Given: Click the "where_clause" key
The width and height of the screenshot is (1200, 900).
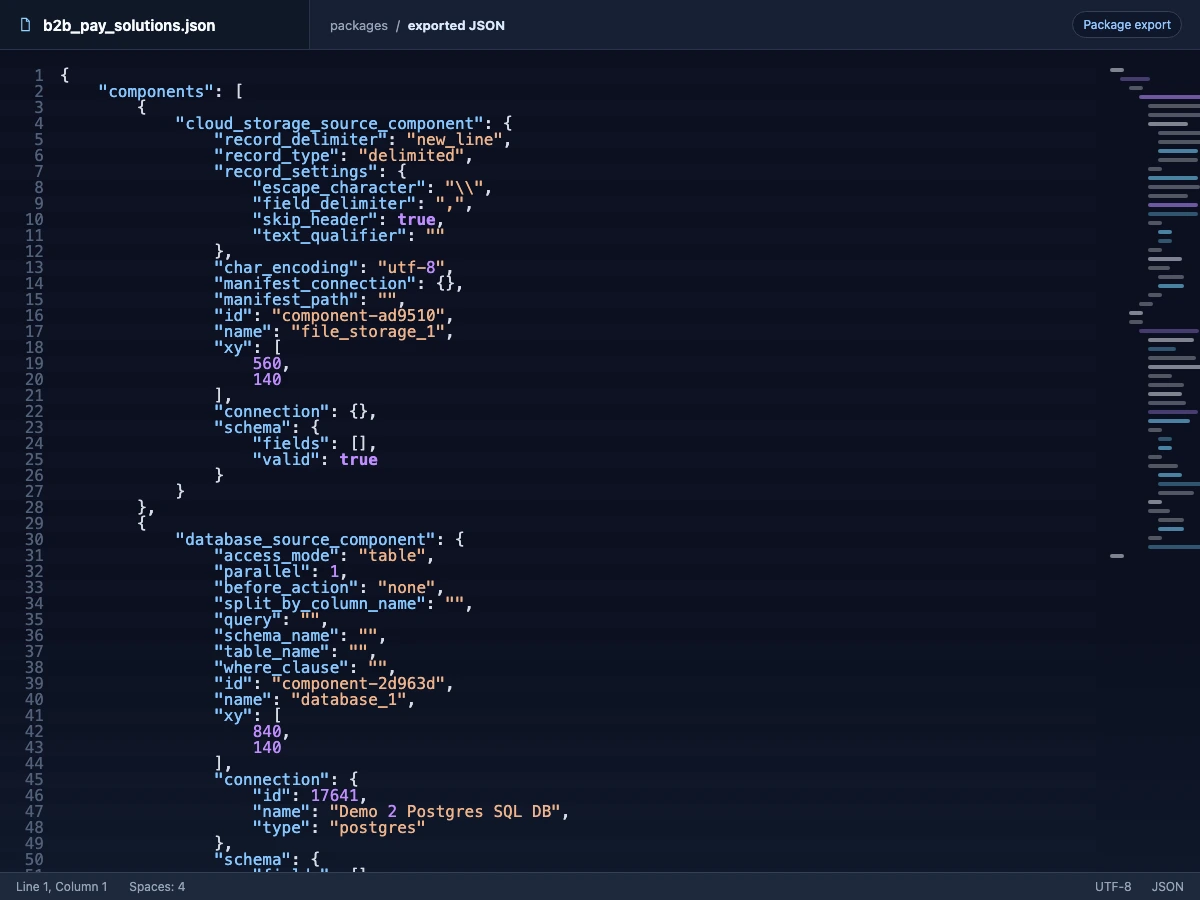Looking at the screenshot, I should [282, 667].
